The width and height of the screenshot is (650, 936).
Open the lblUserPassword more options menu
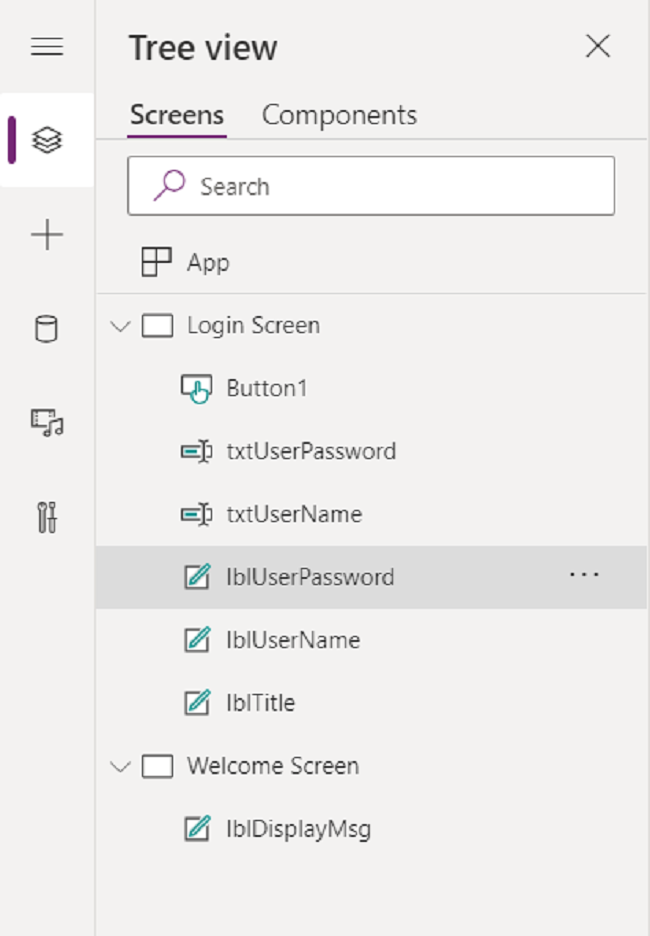point(583,575)
